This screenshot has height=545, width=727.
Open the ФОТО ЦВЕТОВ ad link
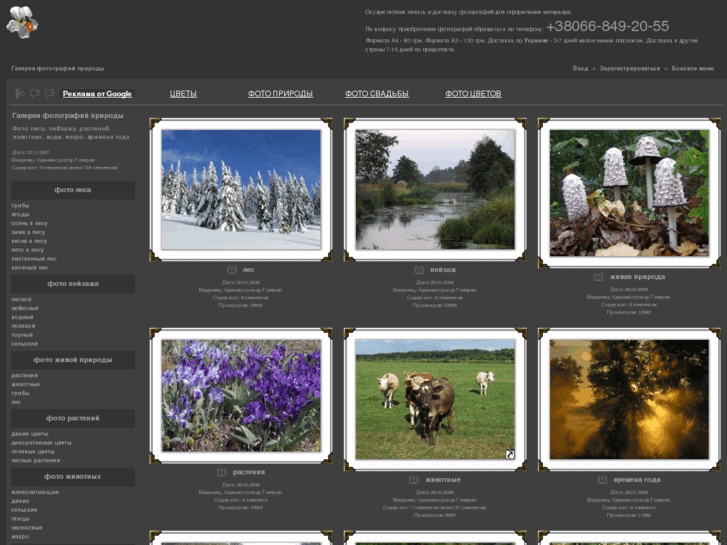[473, 94]
